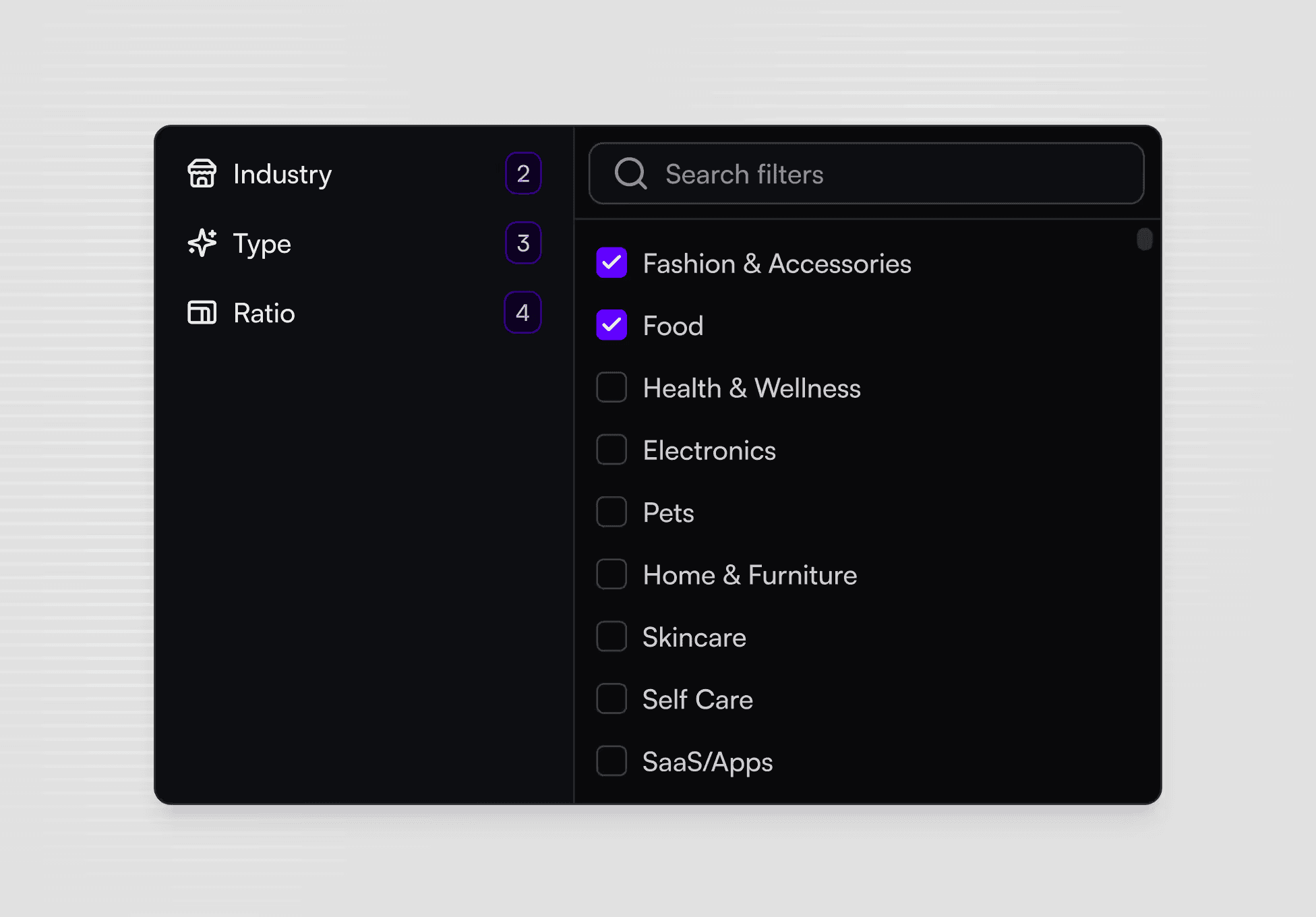This screenshot has width=1316, height=917.
Task: Click the Industry count badge 2
Action: pos(523,173)
